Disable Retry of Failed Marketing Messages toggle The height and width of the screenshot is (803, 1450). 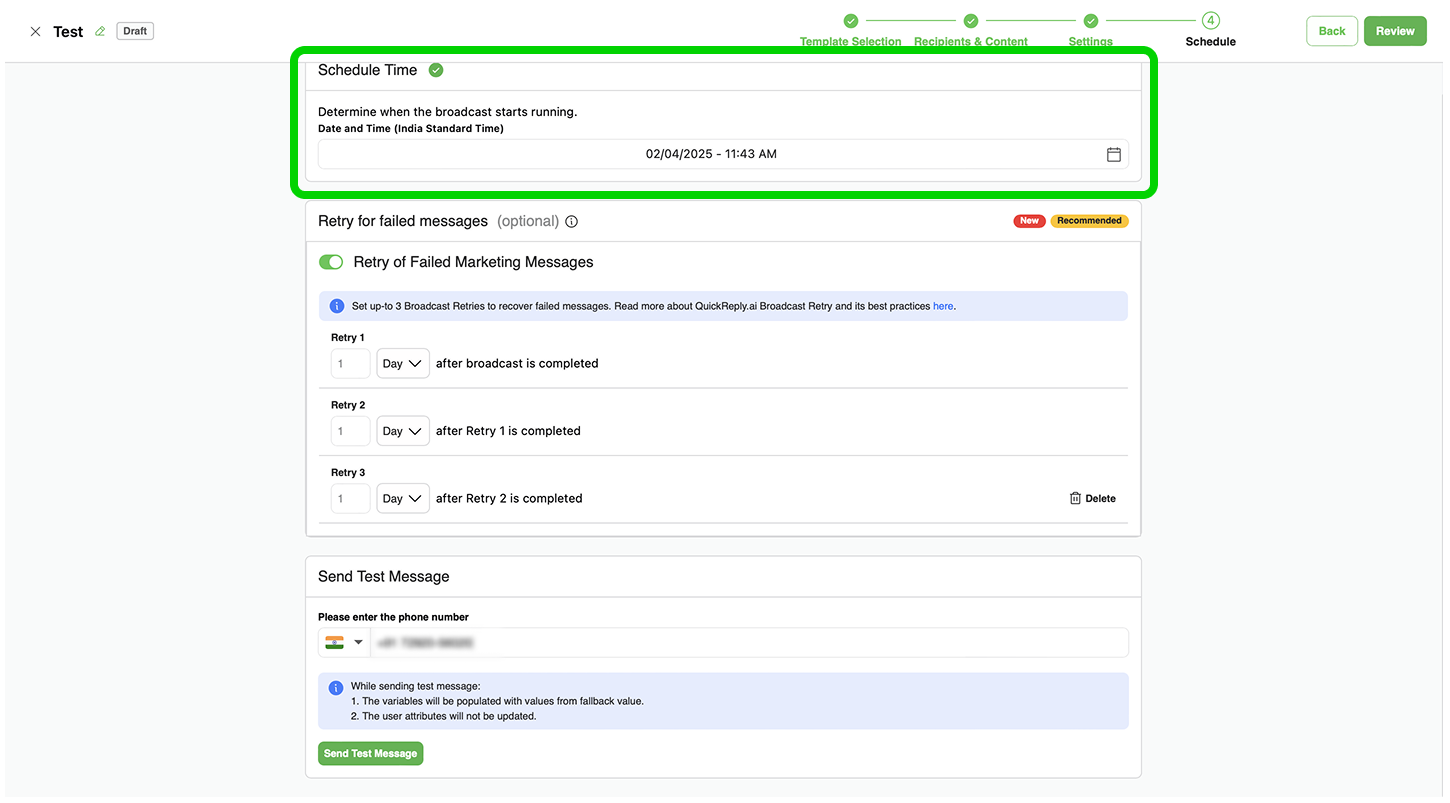pos(331,262)
